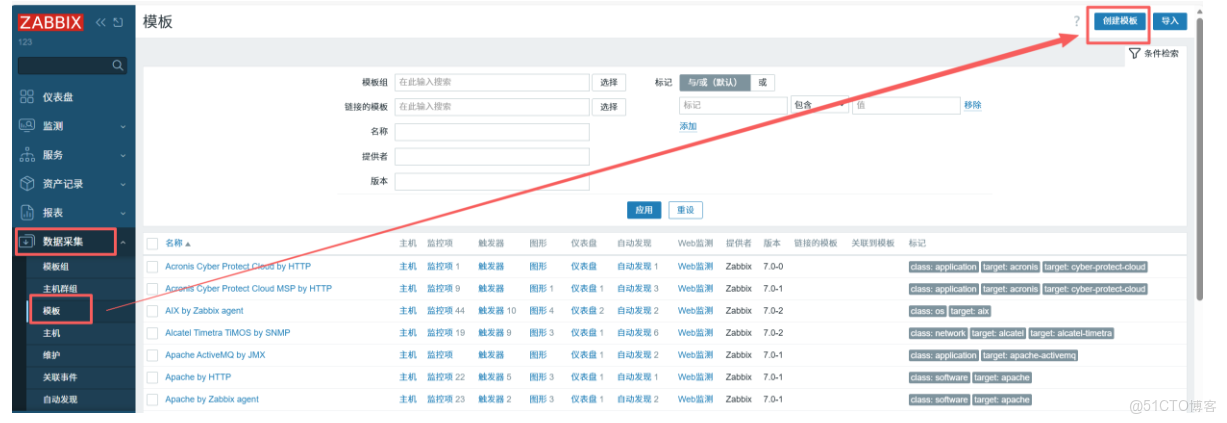Open the 模板组 submenu item
The image size is (1227, 423).
coord(56,267)
